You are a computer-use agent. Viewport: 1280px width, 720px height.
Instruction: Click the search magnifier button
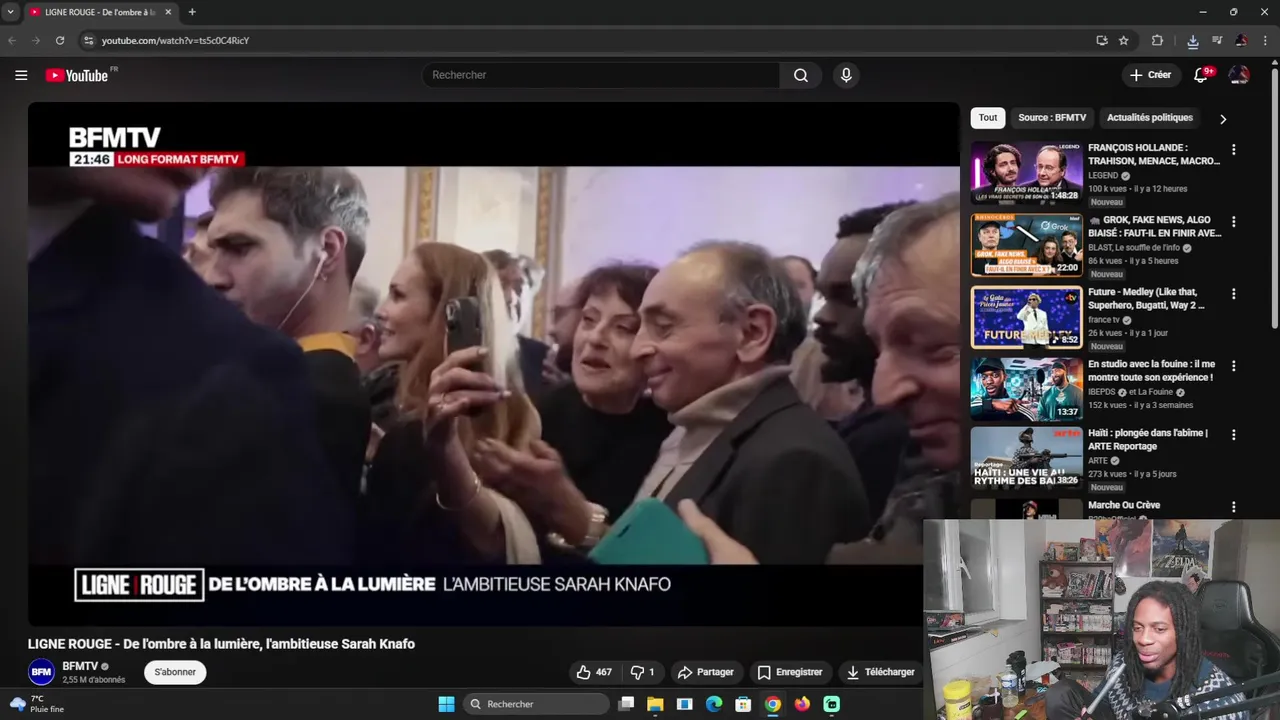click(801, 75)
